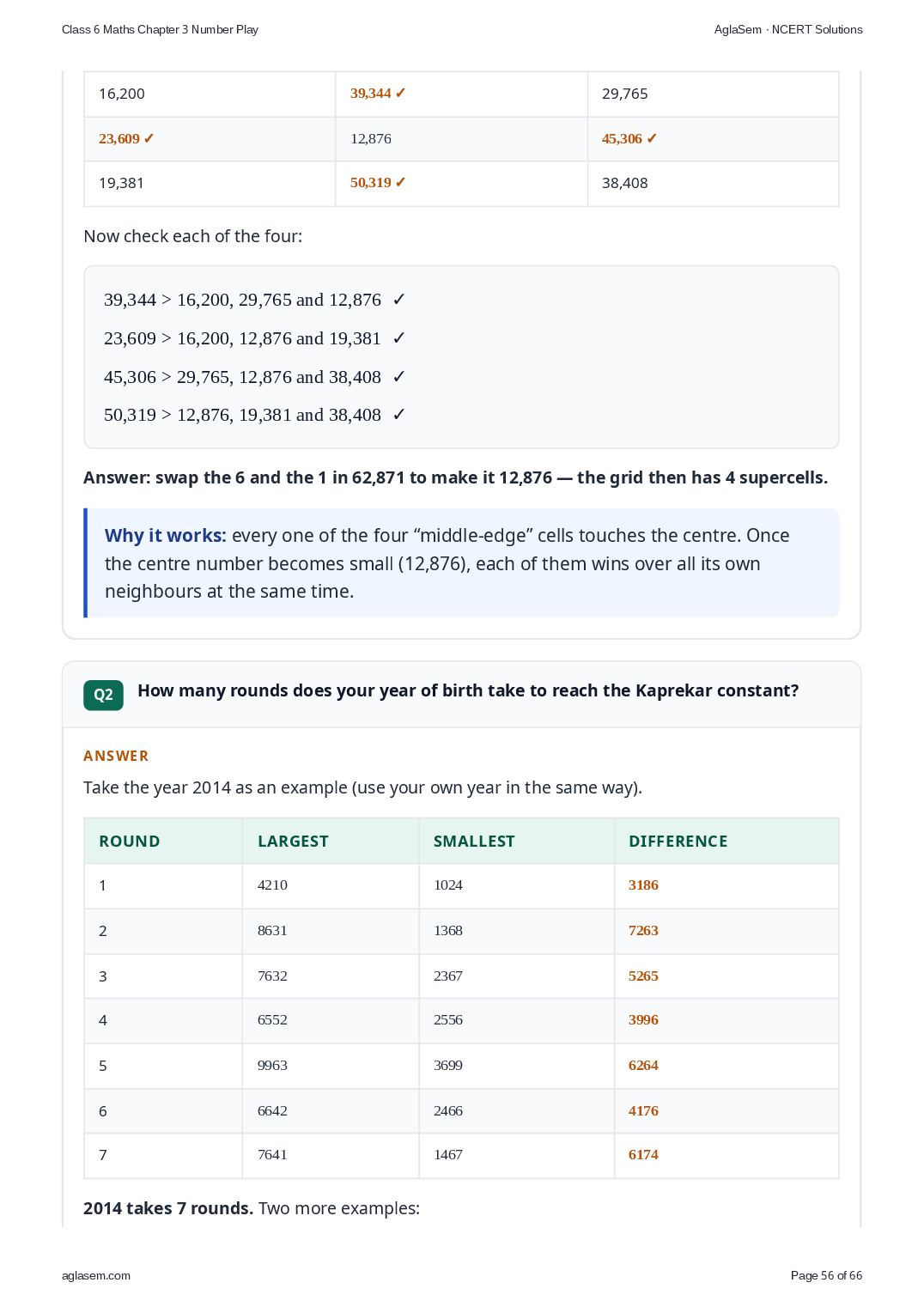The height and width of the screenshot is (1307, 924).
Task: Click the checkmark beside 39,344 in the grid
Action: coord(400,93)
